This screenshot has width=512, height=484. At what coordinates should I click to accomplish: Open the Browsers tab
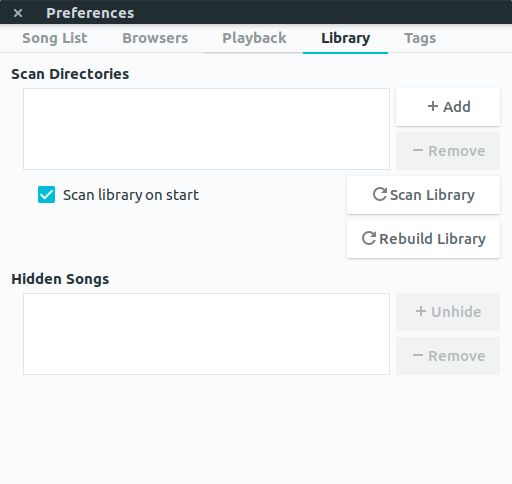point(155,38)
